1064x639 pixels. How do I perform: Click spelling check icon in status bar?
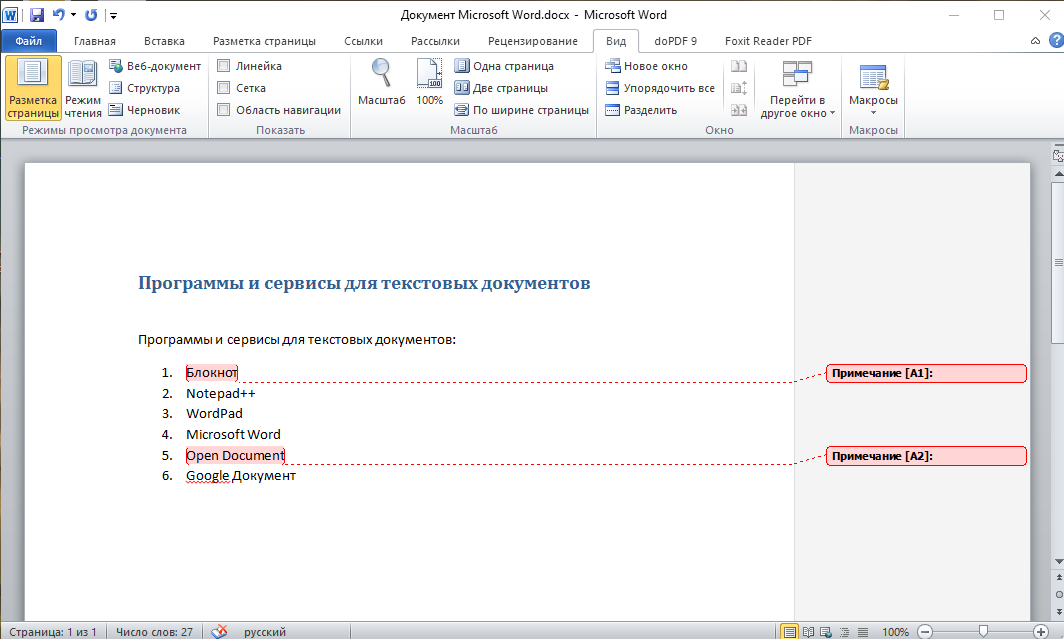[219, 632]
